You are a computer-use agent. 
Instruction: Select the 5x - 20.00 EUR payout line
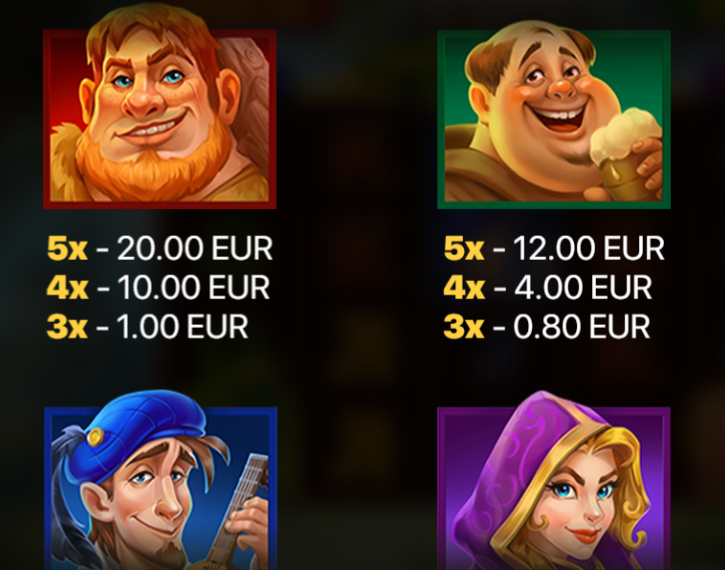tap(160, 248)
